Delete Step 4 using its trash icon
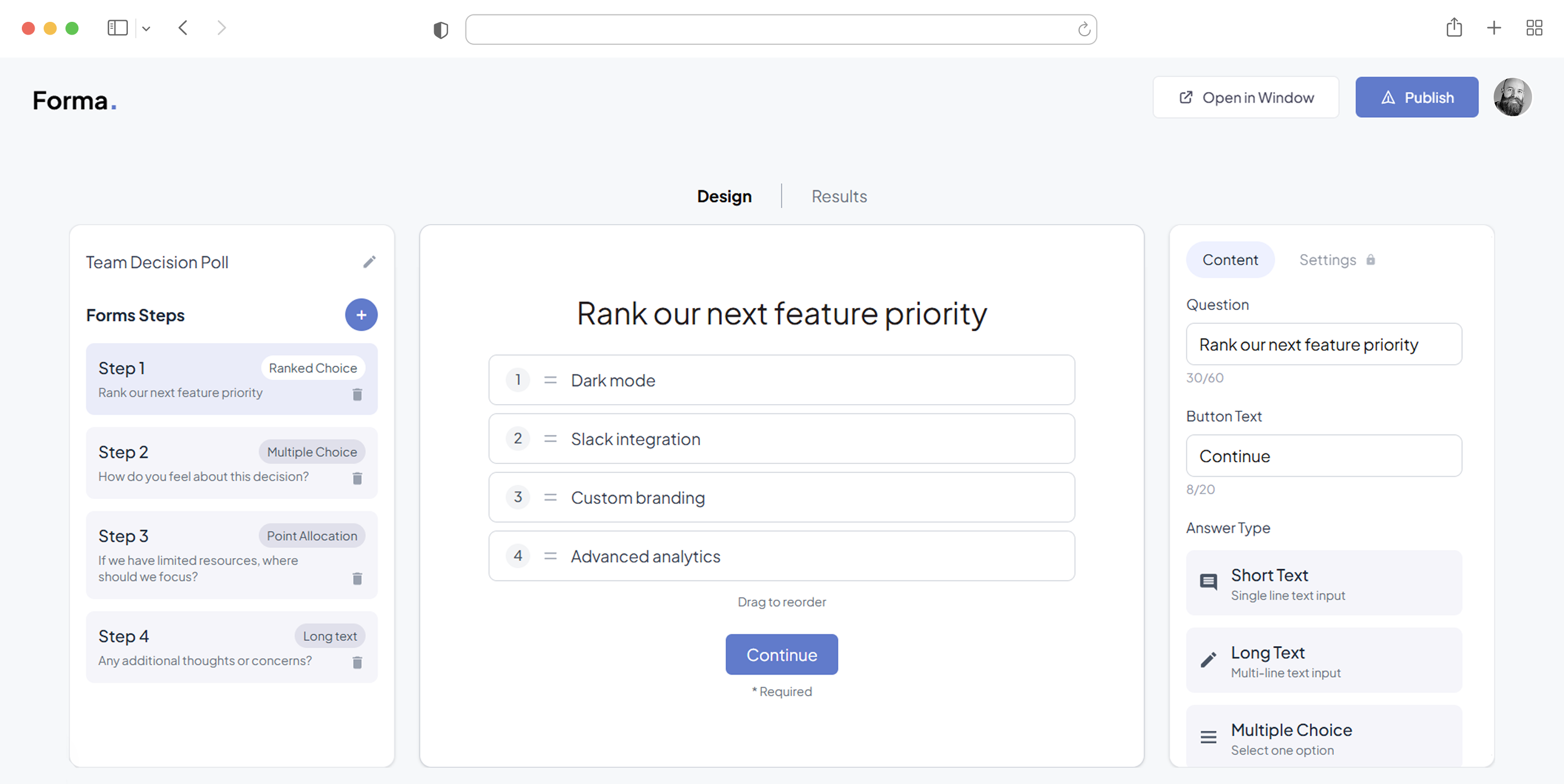 [357, 662]
